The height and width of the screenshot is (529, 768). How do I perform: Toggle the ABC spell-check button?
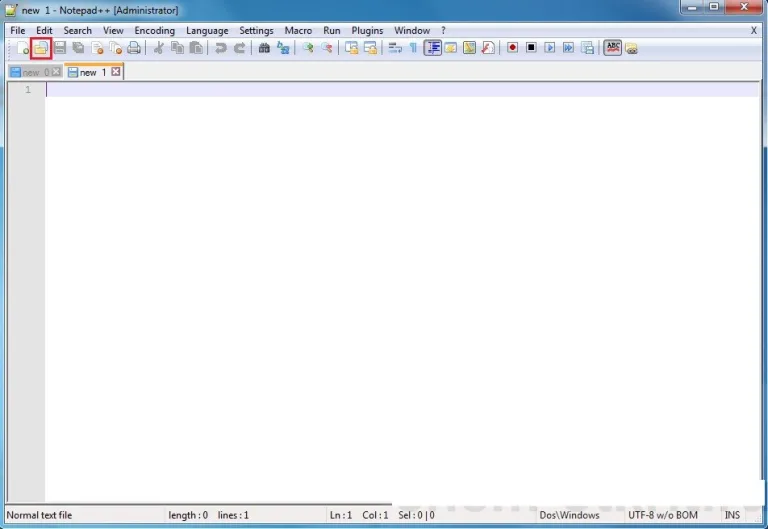tap(612, 48)
